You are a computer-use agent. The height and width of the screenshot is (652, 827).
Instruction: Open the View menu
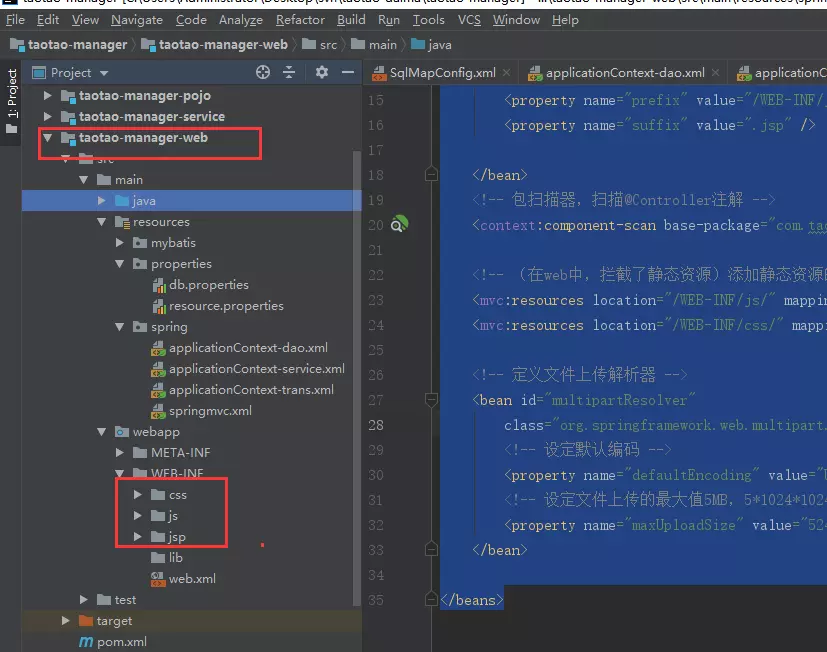85,20
